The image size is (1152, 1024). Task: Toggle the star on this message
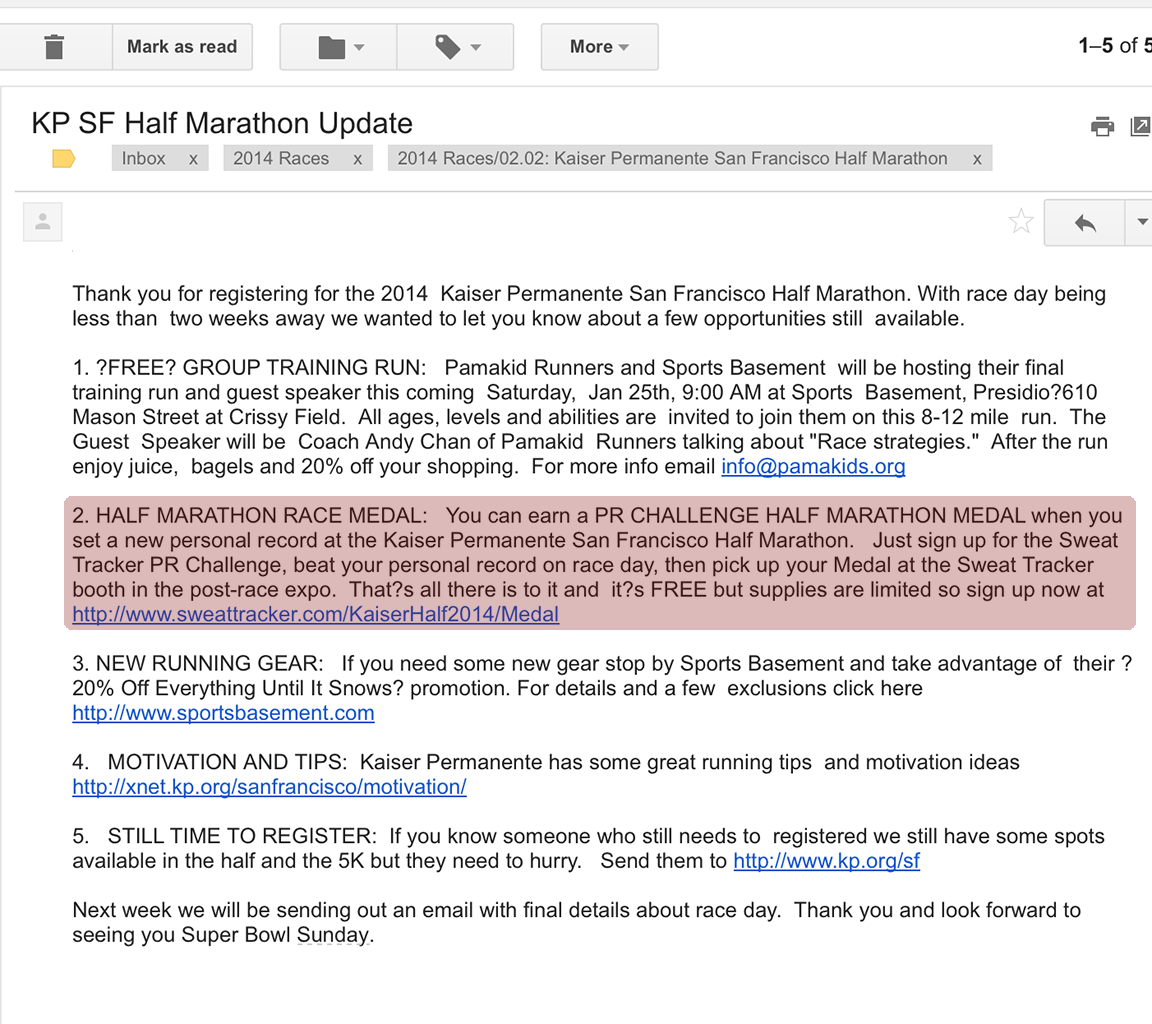1021,221
